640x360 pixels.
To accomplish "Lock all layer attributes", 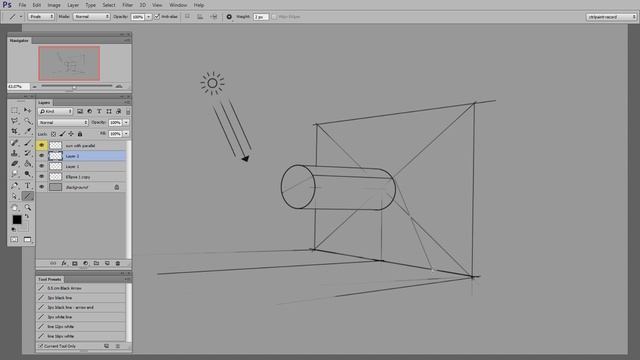I will (x=80, y=134).
